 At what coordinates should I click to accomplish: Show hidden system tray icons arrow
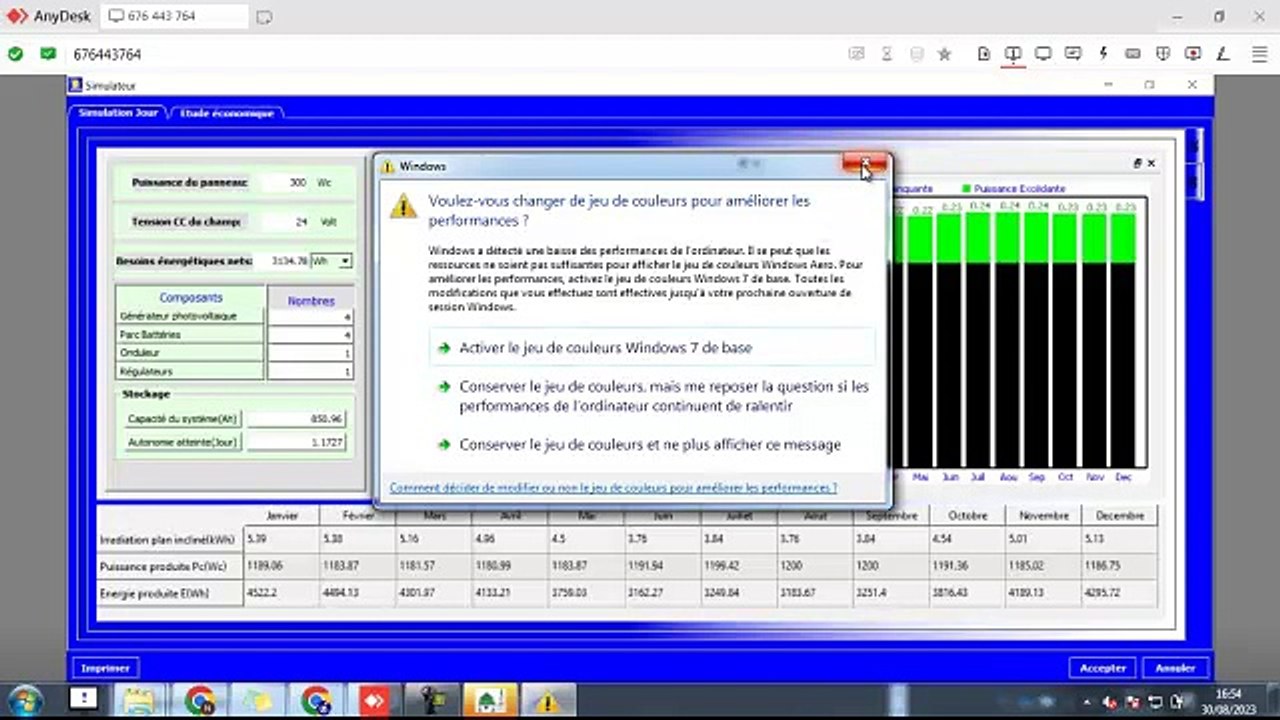tap(1087, 700)
